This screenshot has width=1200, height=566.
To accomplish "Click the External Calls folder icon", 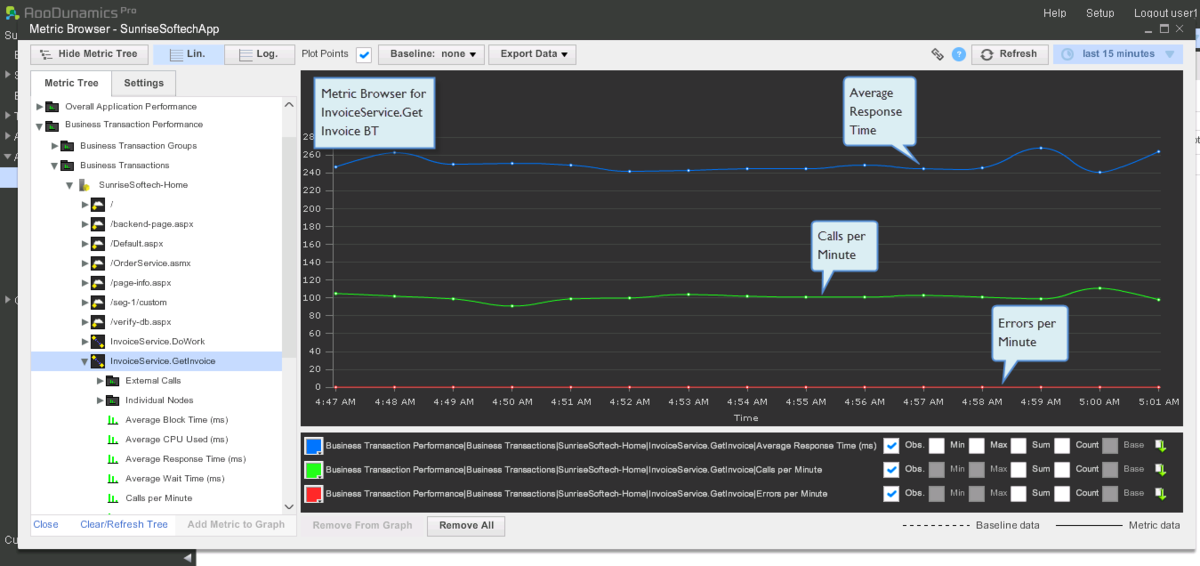I will coord(113,381).
